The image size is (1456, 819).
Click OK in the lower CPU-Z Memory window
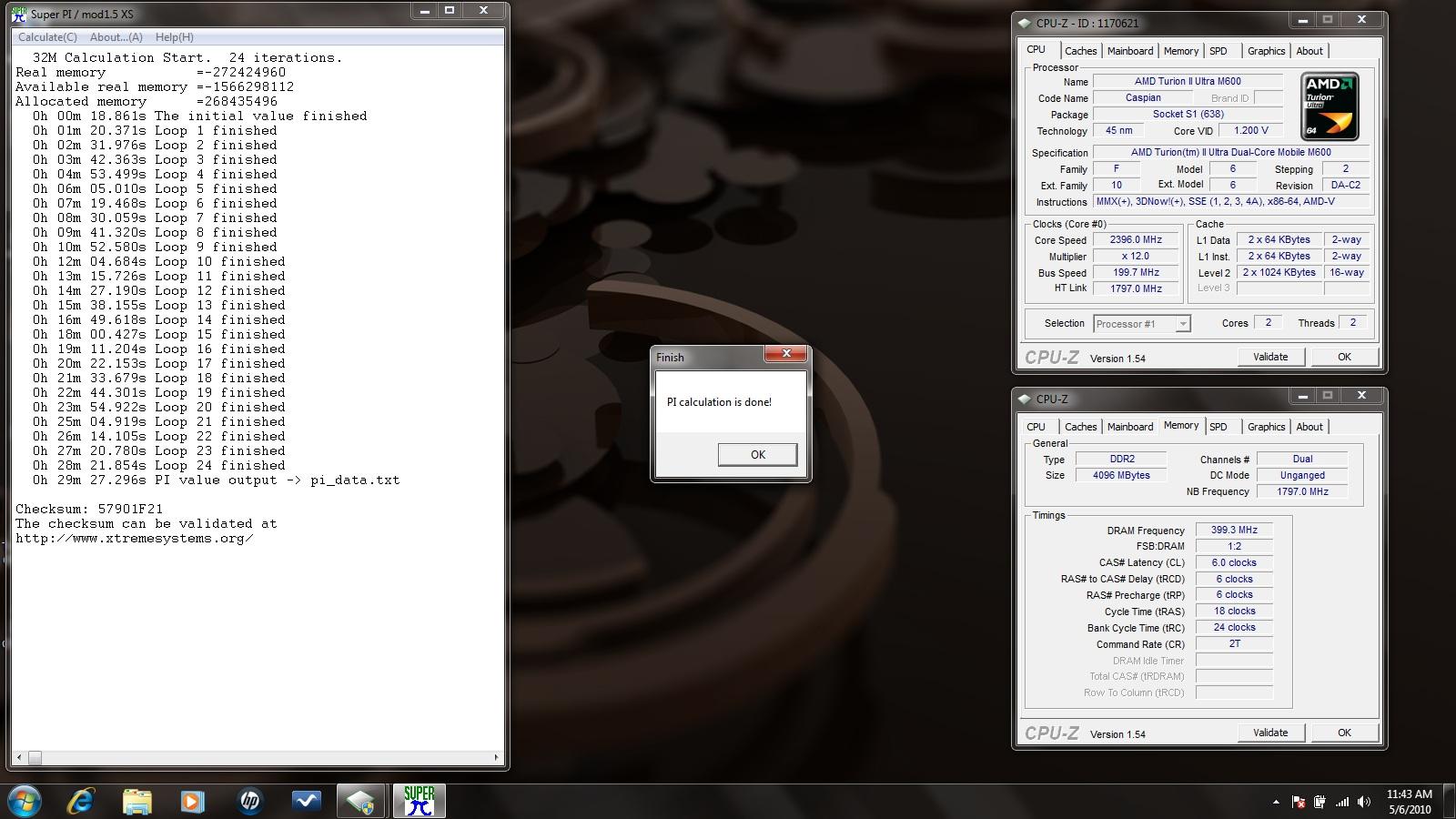point(1344,733)
